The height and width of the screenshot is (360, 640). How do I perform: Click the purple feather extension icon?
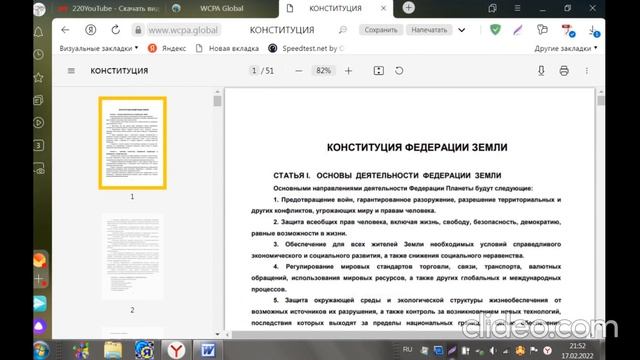point(518,30)
